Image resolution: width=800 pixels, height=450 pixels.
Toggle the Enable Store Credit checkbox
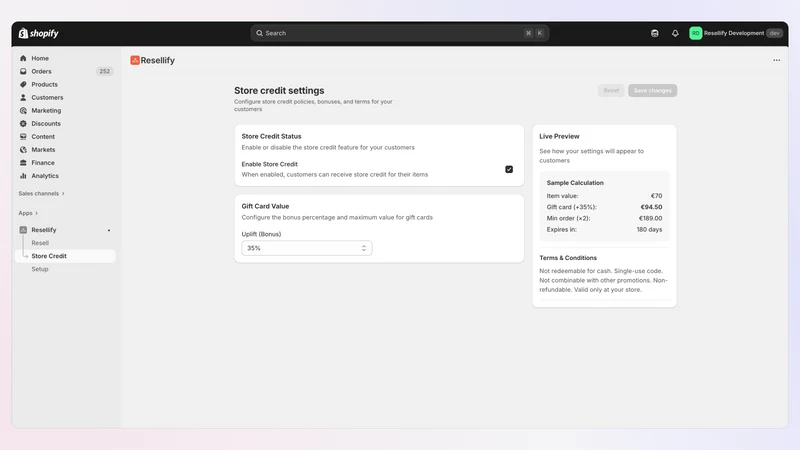coord(509,169)
